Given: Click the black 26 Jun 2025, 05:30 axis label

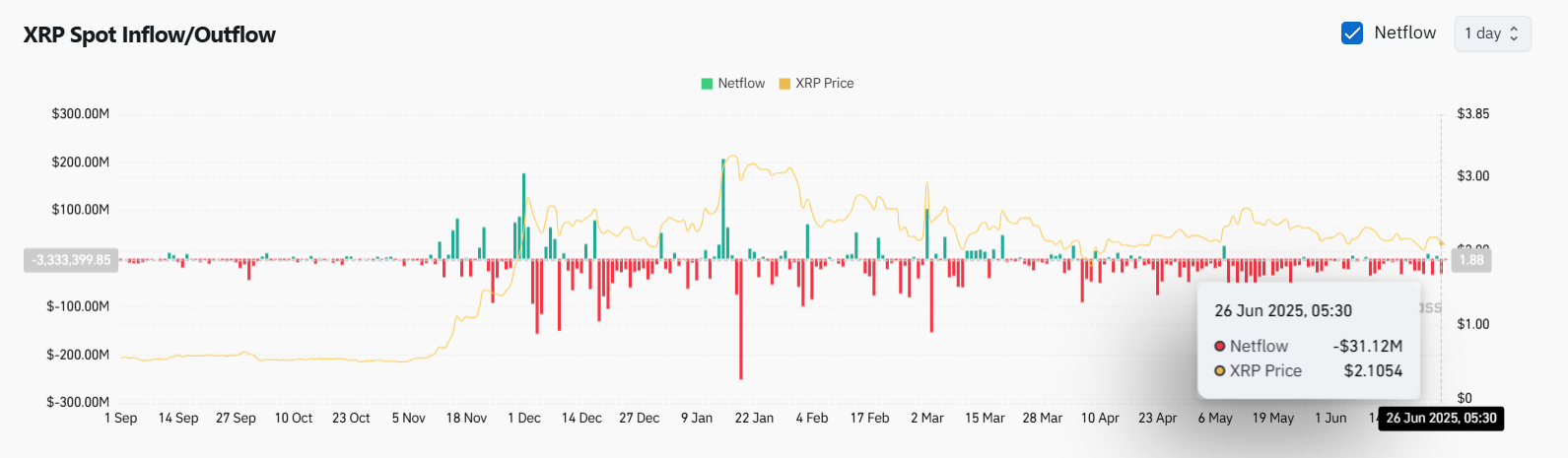Looking at the screenshot, I should [1441, 419].
